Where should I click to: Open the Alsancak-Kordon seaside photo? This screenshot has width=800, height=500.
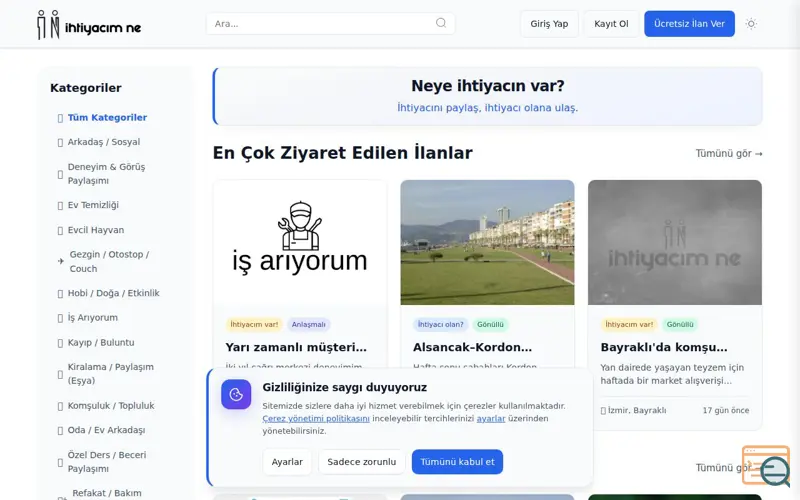(487, 242)
